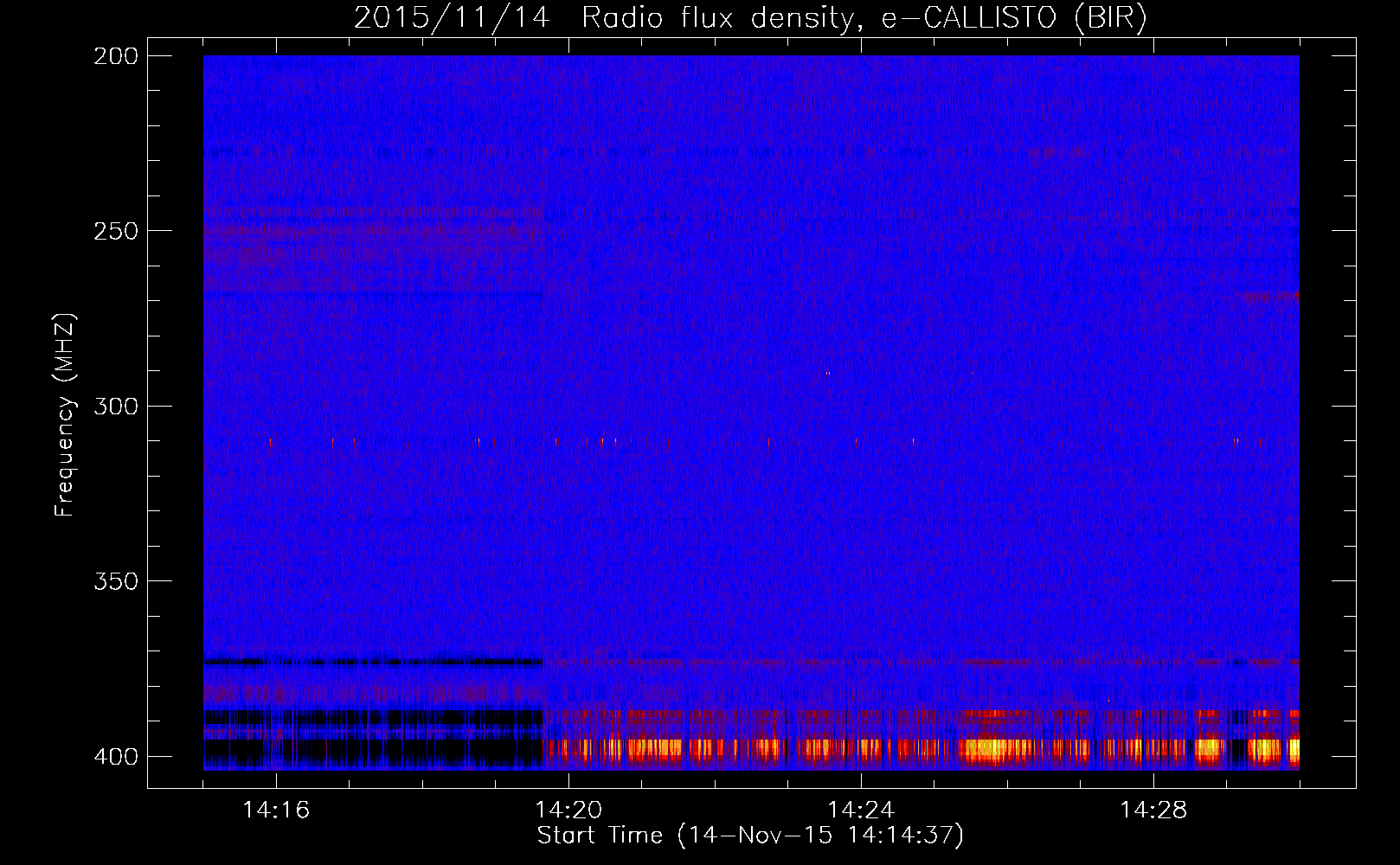
Task: Click the 200 frequency tick label
Action: [116, 56]
